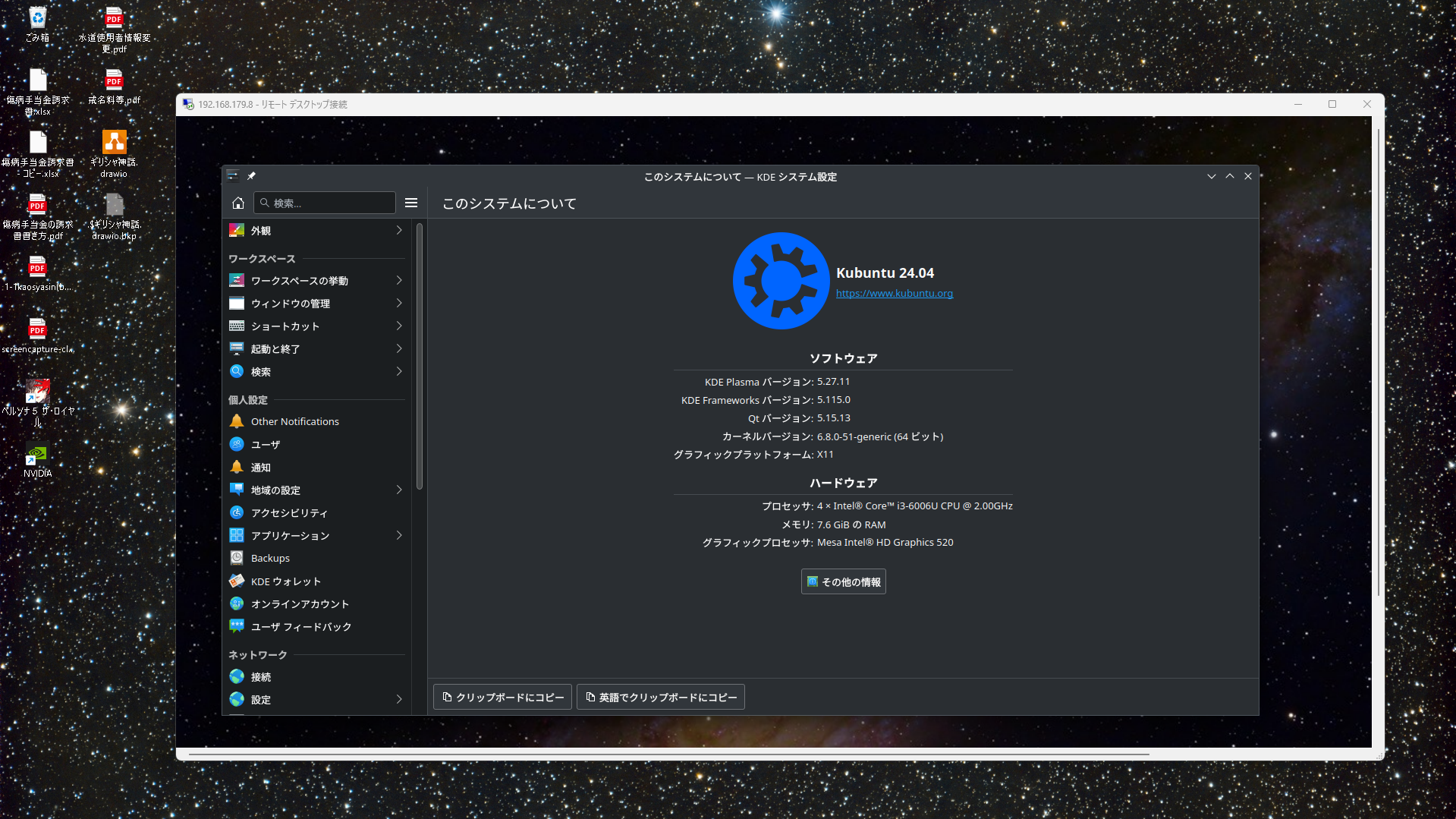Click the Backups icon in sidebar
The width and height of the screenshot is (1456, 819).
[237, 558]
